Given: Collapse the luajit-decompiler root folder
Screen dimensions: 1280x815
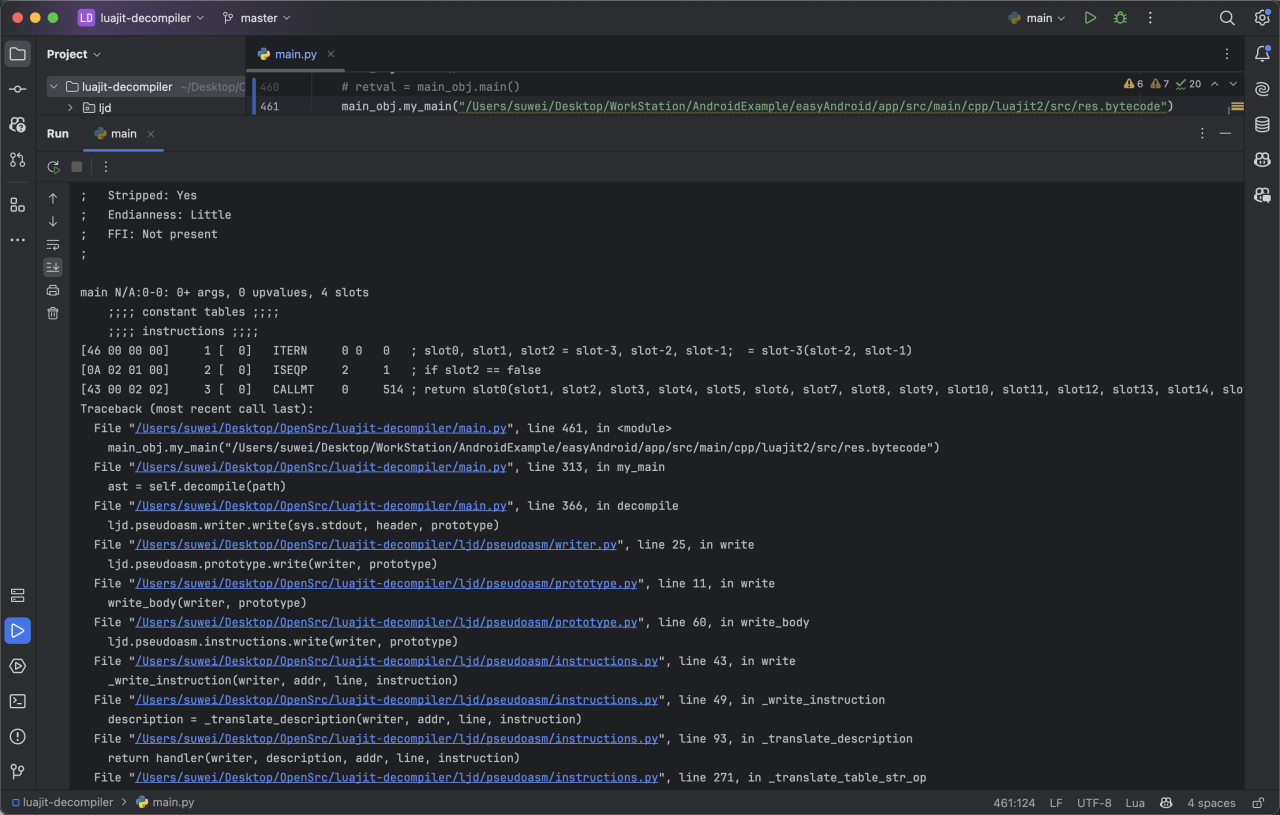Looking at the screenshot, I should pos(56,87).
